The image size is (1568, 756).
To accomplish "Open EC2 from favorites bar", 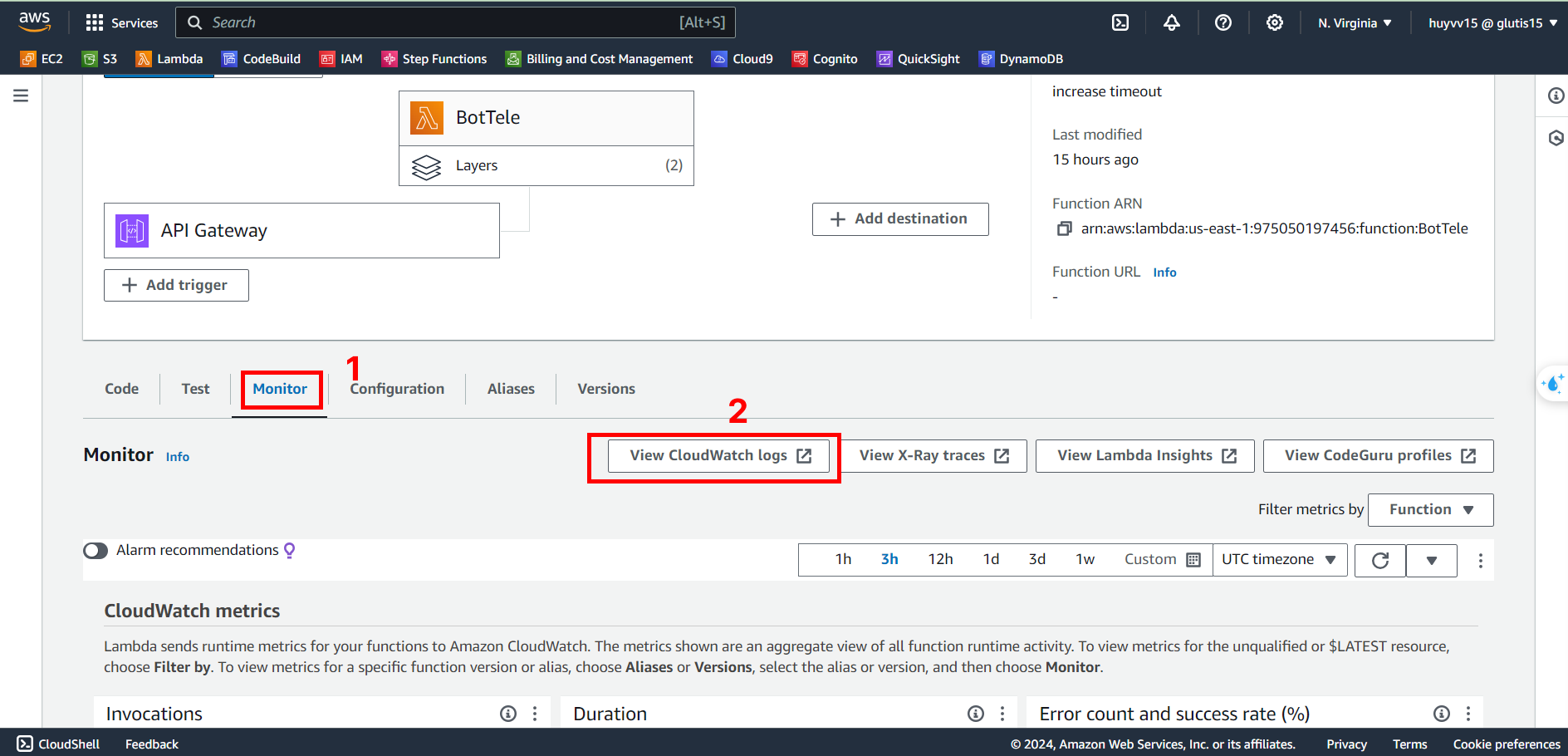I will 42,59.
